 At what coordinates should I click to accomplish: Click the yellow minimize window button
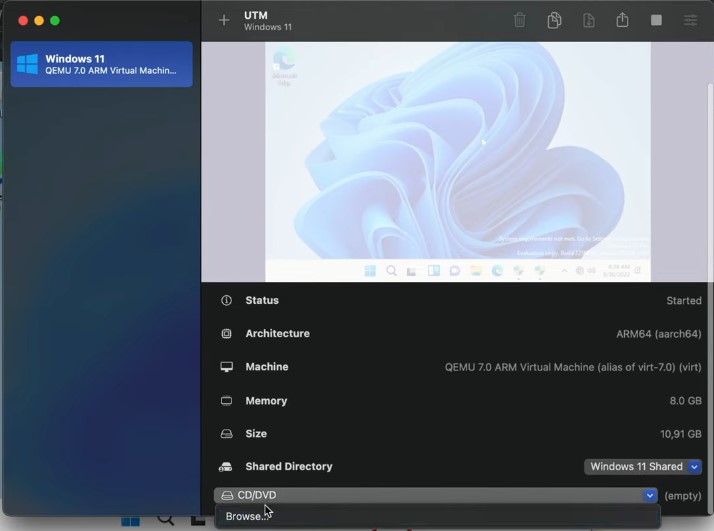39,20
